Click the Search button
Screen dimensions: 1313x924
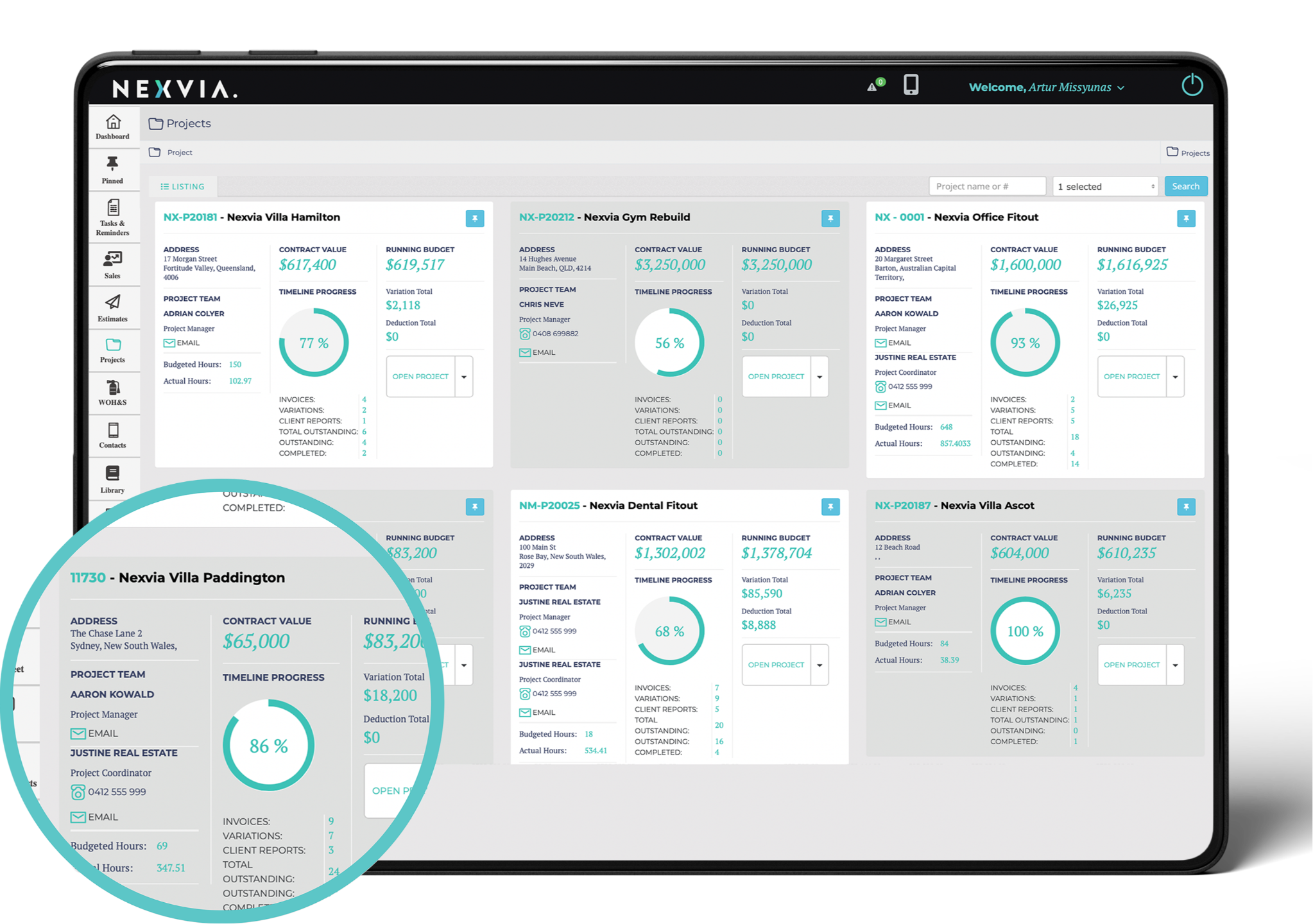1185,187
